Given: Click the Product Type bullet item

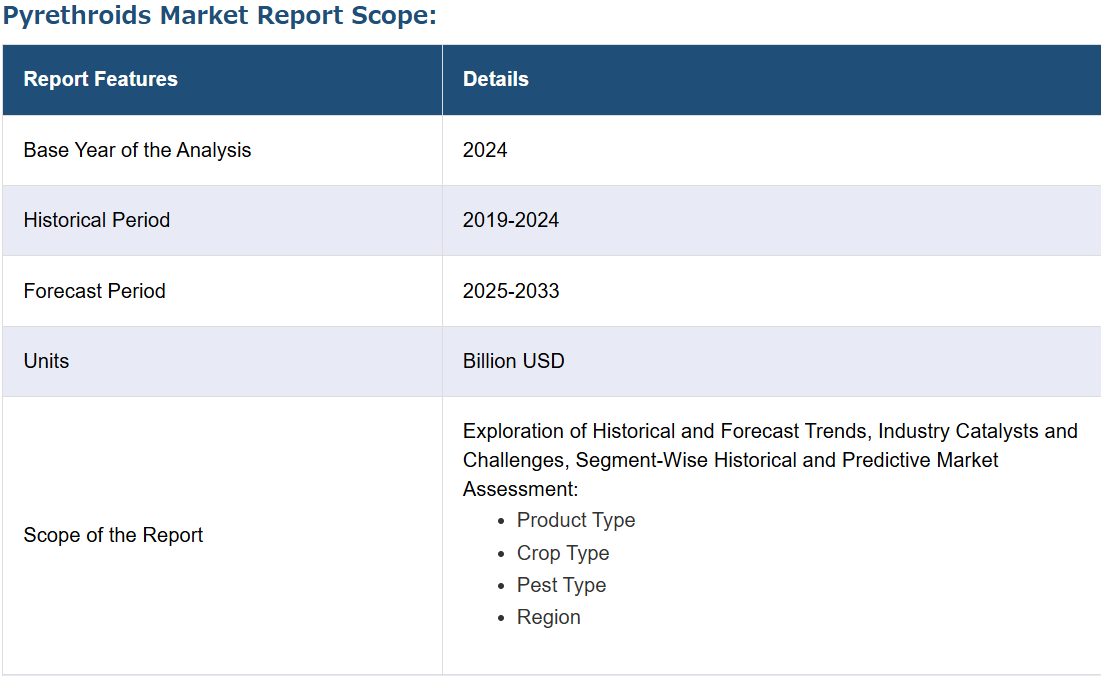Looking at the screenshot, I should click(x=576, y=520).
